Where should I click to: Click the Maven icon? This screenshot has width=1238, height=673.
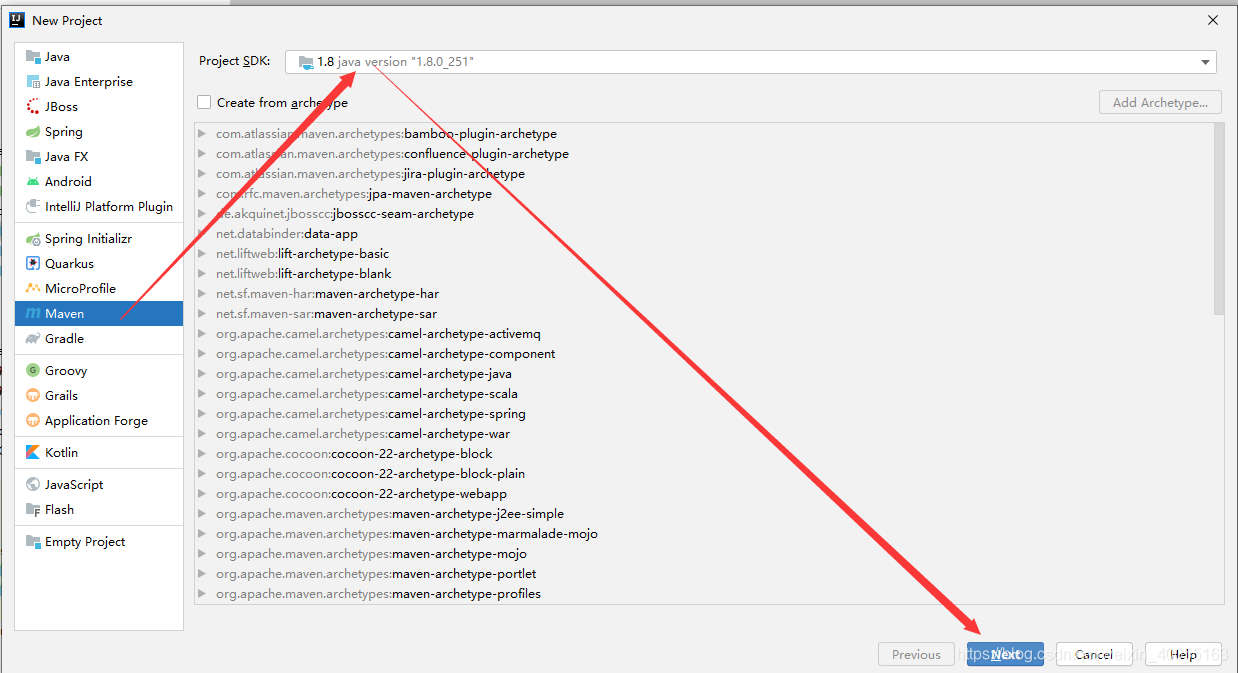pos(33,314)
